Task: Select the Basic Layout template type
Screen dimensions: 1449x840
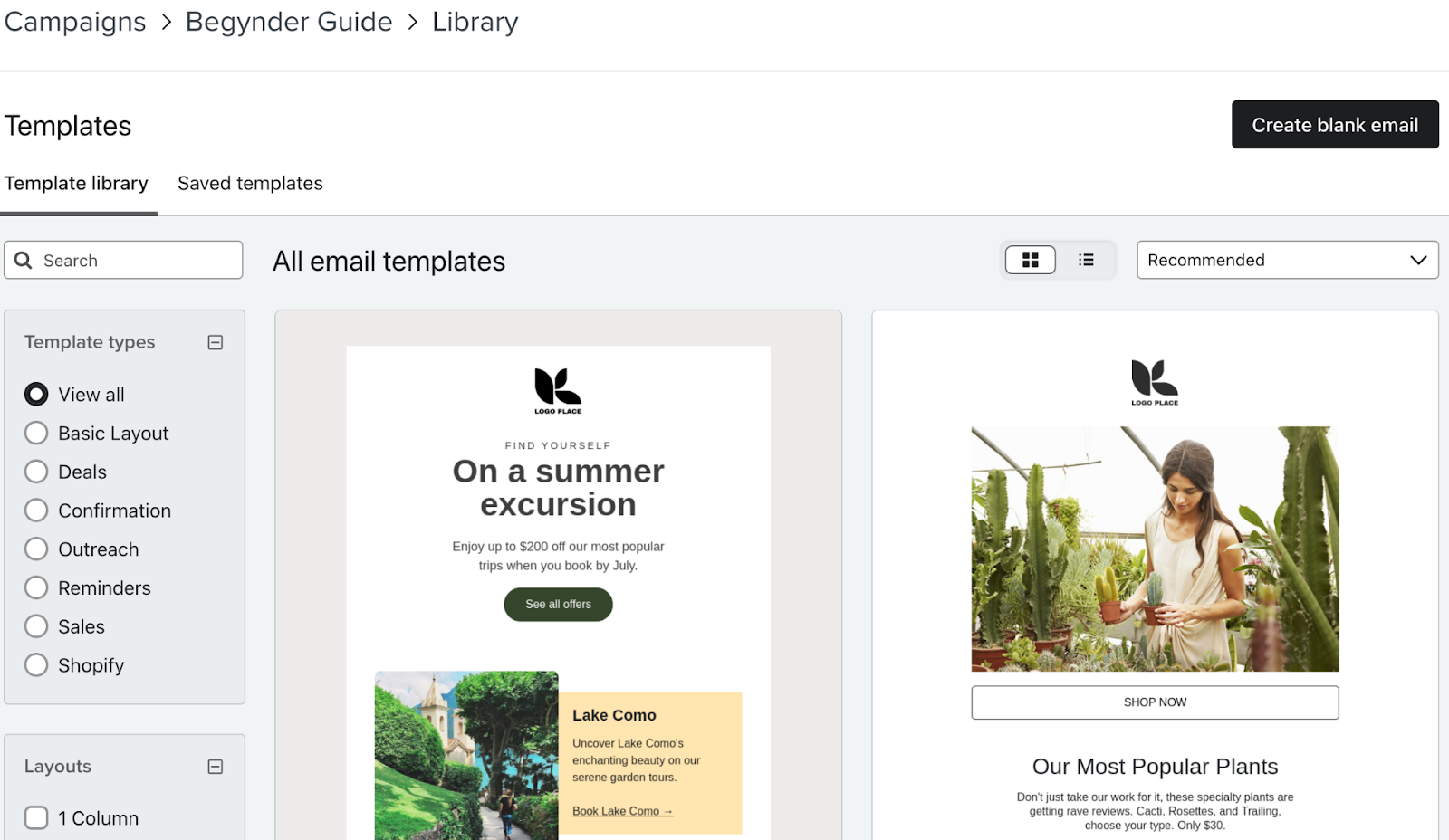Action: pyautogui.click(x=36, y=434)
